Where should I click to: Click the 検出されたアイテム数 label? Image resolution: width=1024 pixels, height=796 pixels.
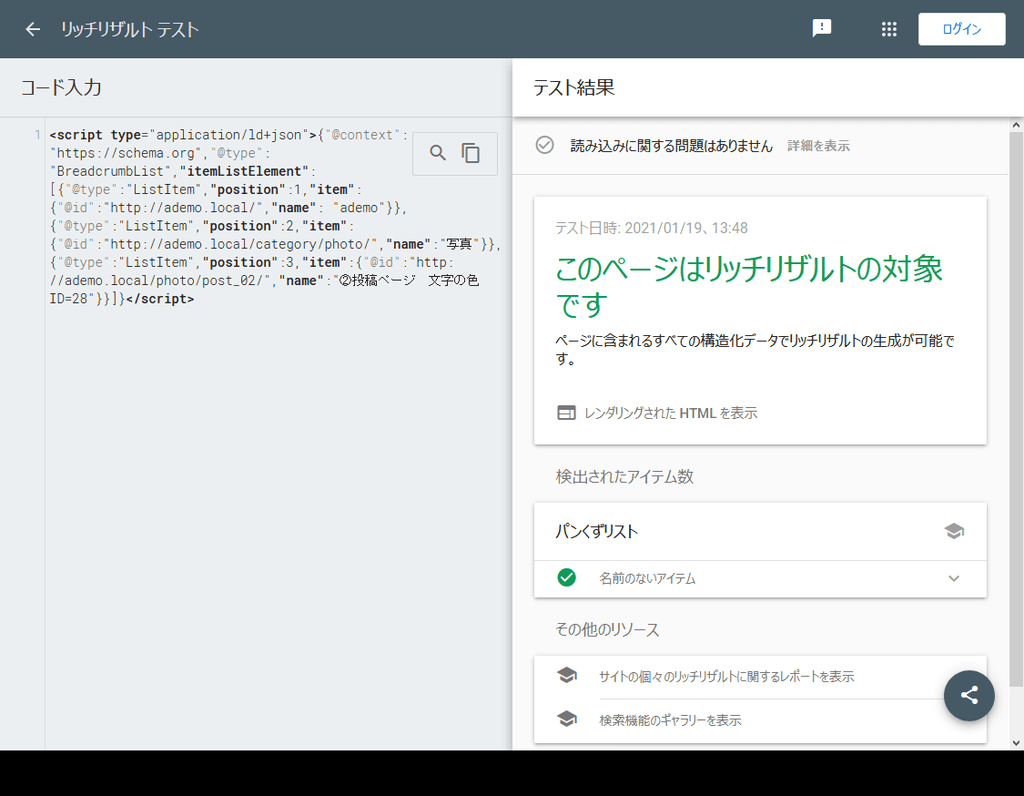[624, 477]
